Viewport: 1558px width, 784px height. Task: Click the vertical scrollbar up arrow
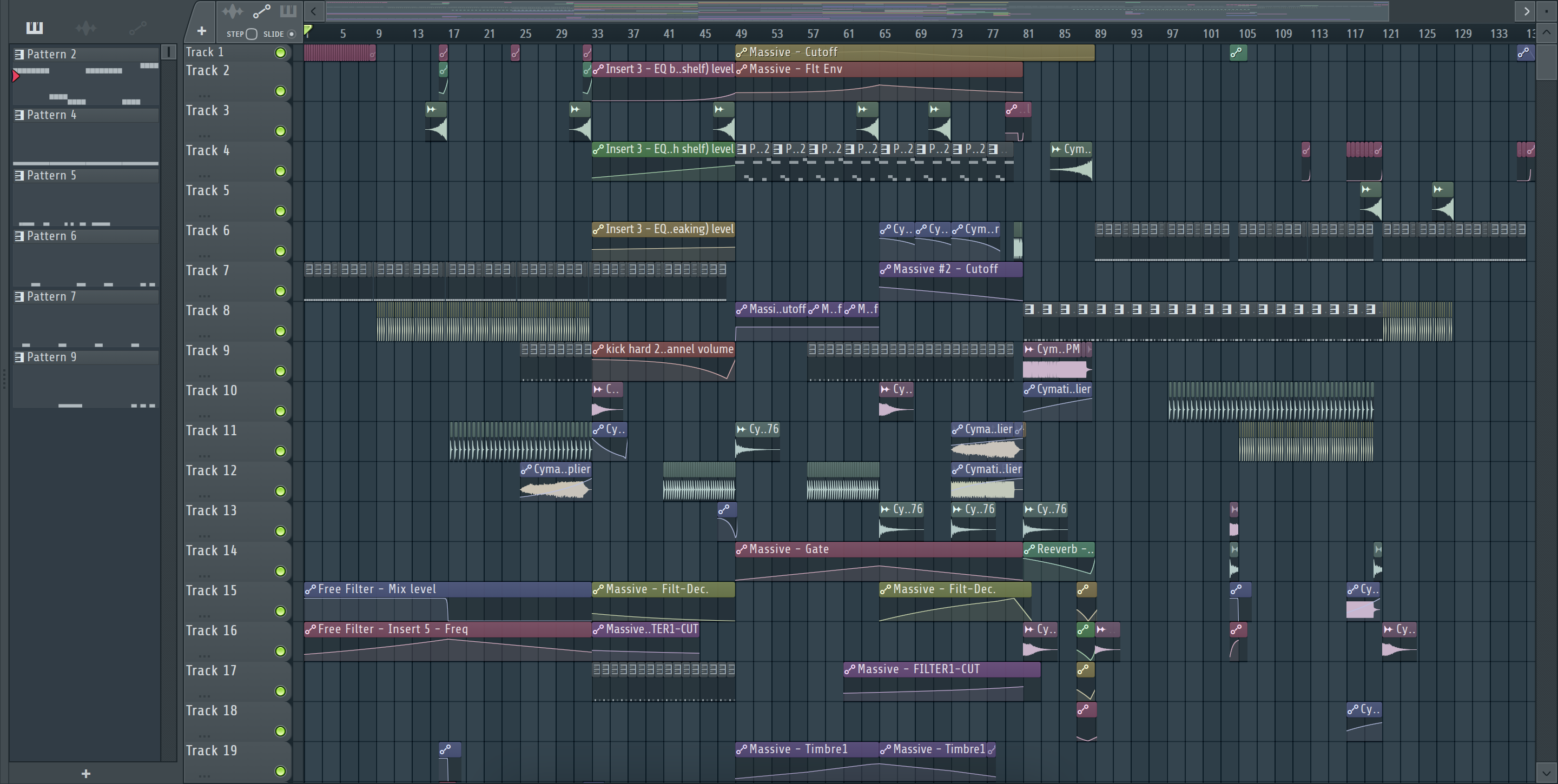[x=1547, y=32]
